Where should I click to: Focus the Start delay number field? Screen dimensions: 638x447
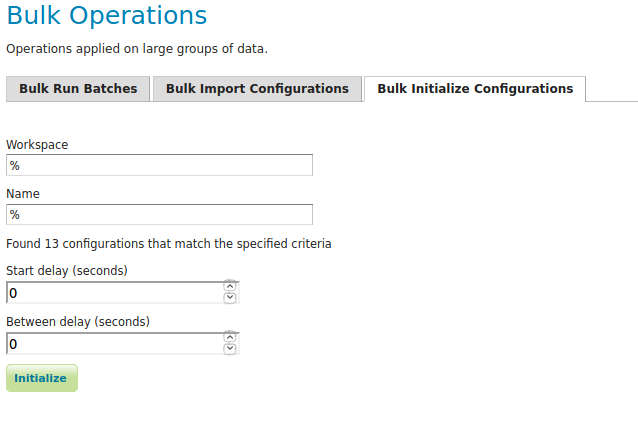click(114, 292)
